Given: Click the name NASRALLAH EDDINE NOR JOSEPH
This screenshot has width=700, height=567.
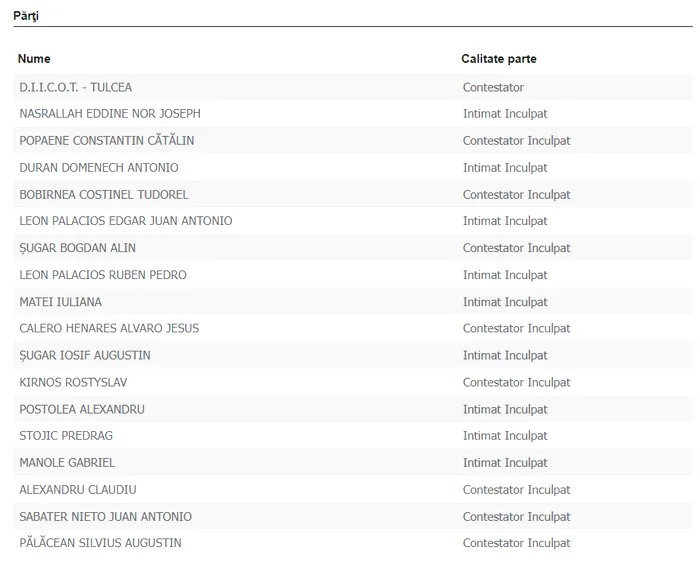Looking at the screenshot, I should coord(109,114).
